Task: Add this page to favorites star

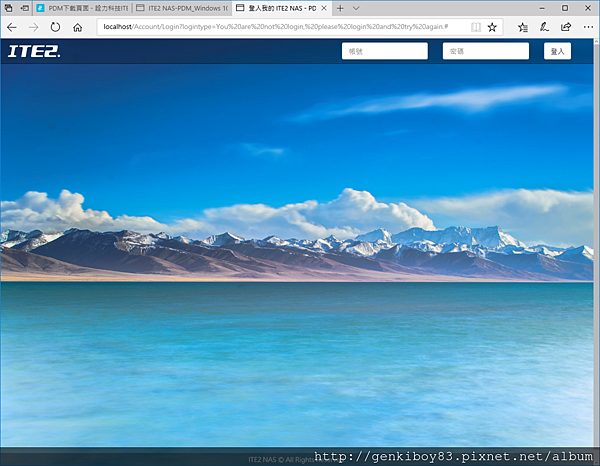Action: [492, 27]
